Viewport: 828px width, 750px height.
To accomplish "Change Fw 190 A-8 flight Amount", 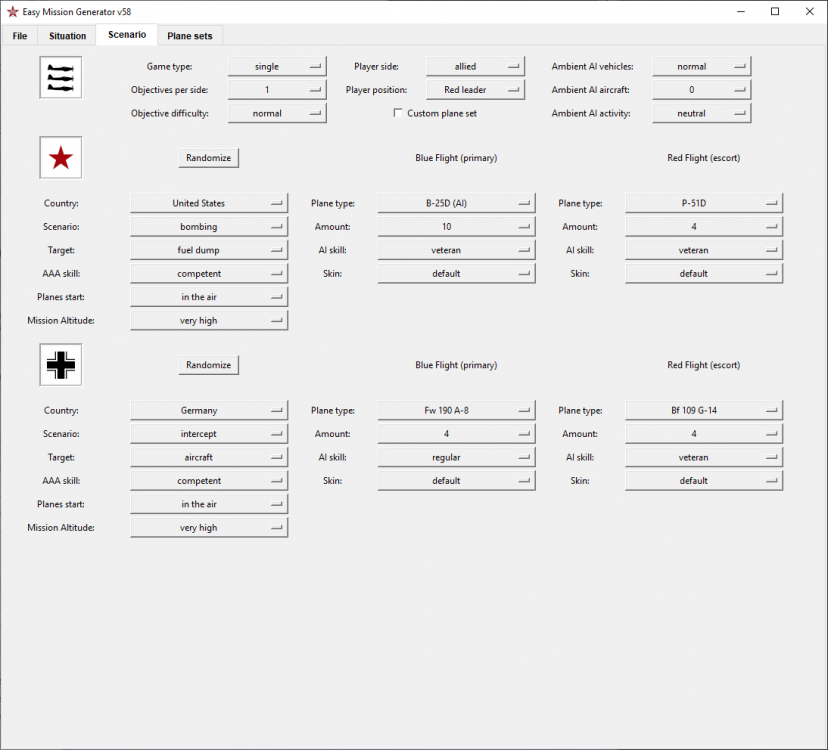I will point(456,434).
